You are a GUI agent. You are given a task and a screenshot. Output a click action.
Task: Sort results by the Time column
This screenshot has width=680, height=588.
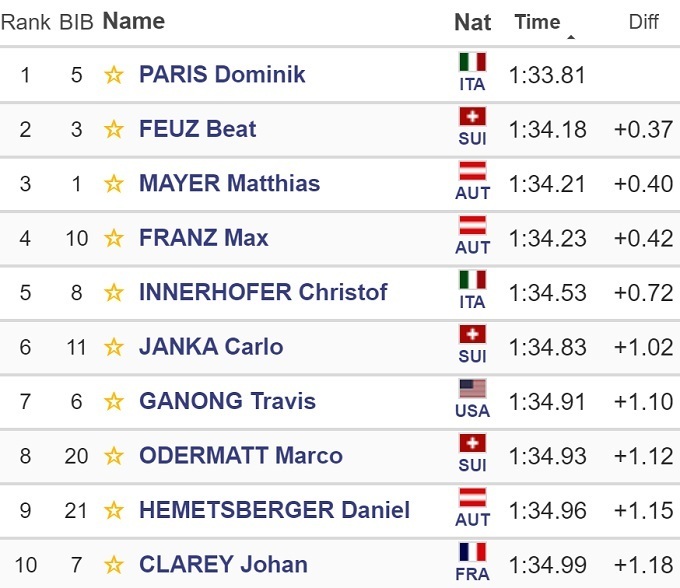pyautogui.click(x=537, y=22)
